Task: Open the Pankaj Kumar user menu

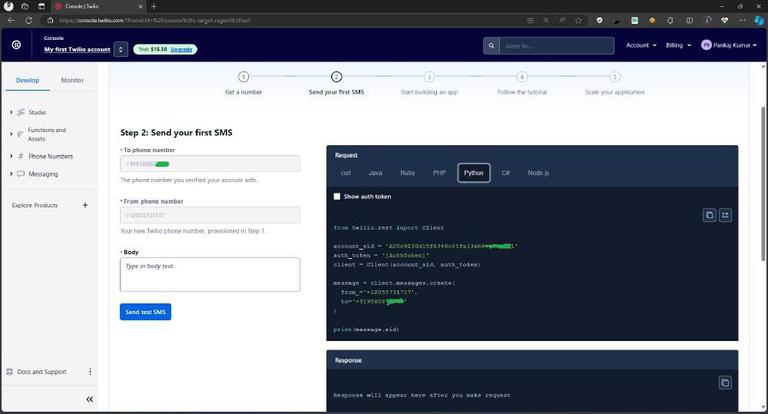Action: click(729, 45)
